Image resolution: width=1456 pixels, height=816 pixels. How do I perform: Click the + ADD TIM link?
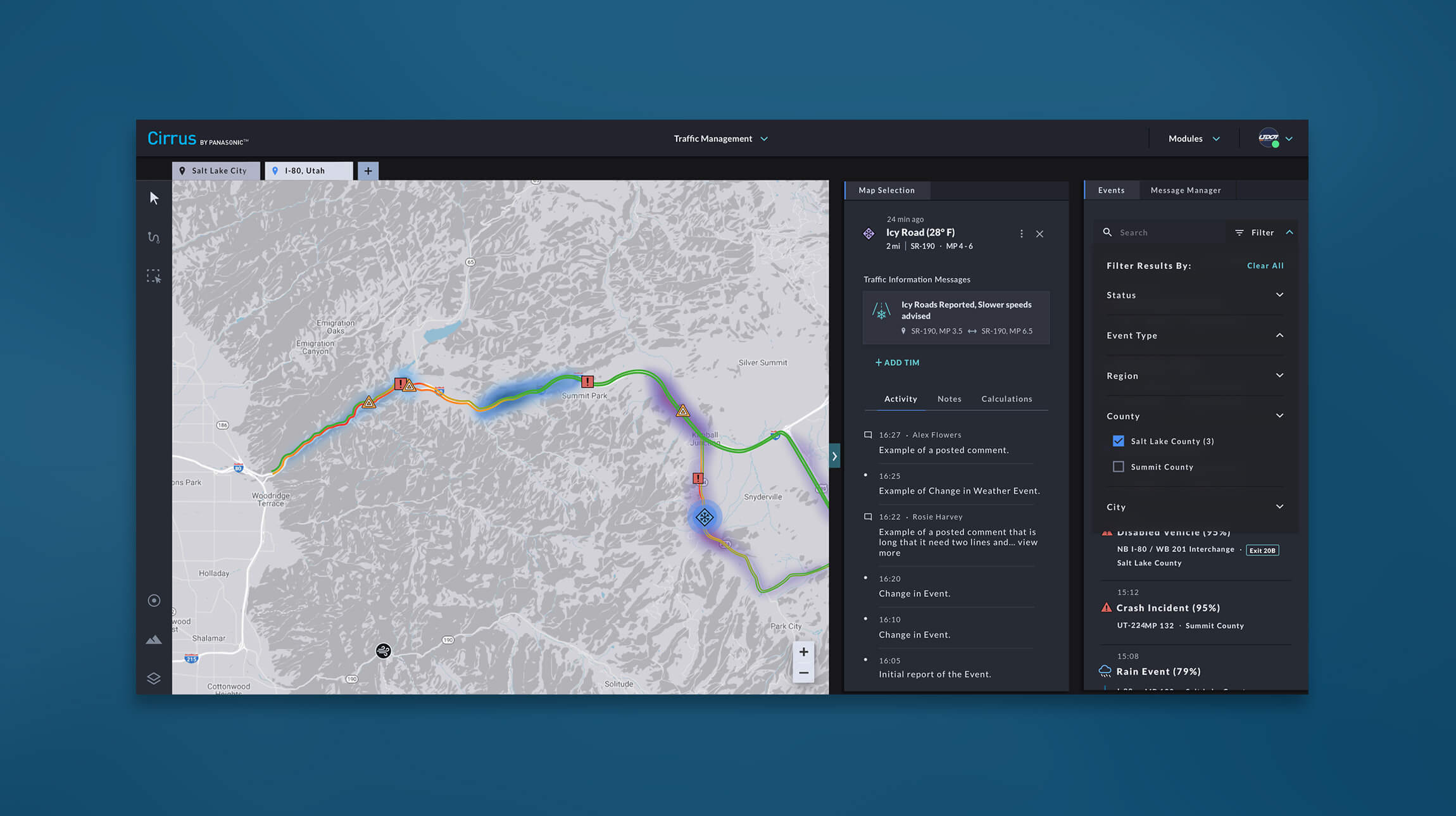tap(897, 363)
